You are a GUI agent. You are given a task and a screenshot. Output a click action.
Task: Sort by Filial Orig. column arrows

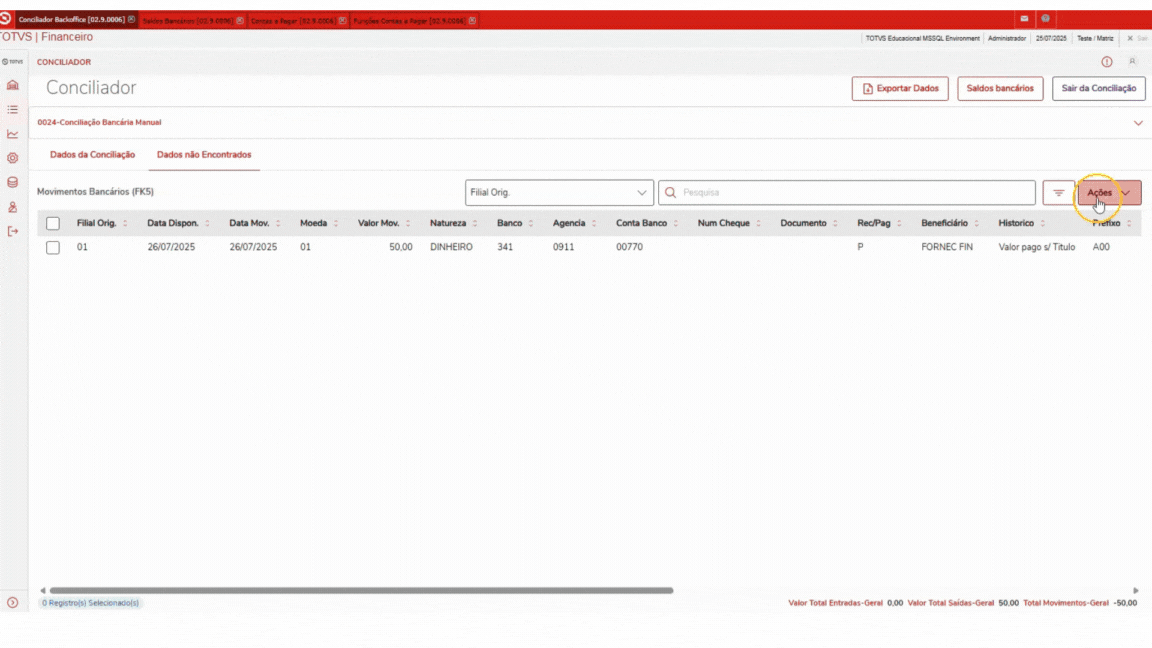click(125, 223)
